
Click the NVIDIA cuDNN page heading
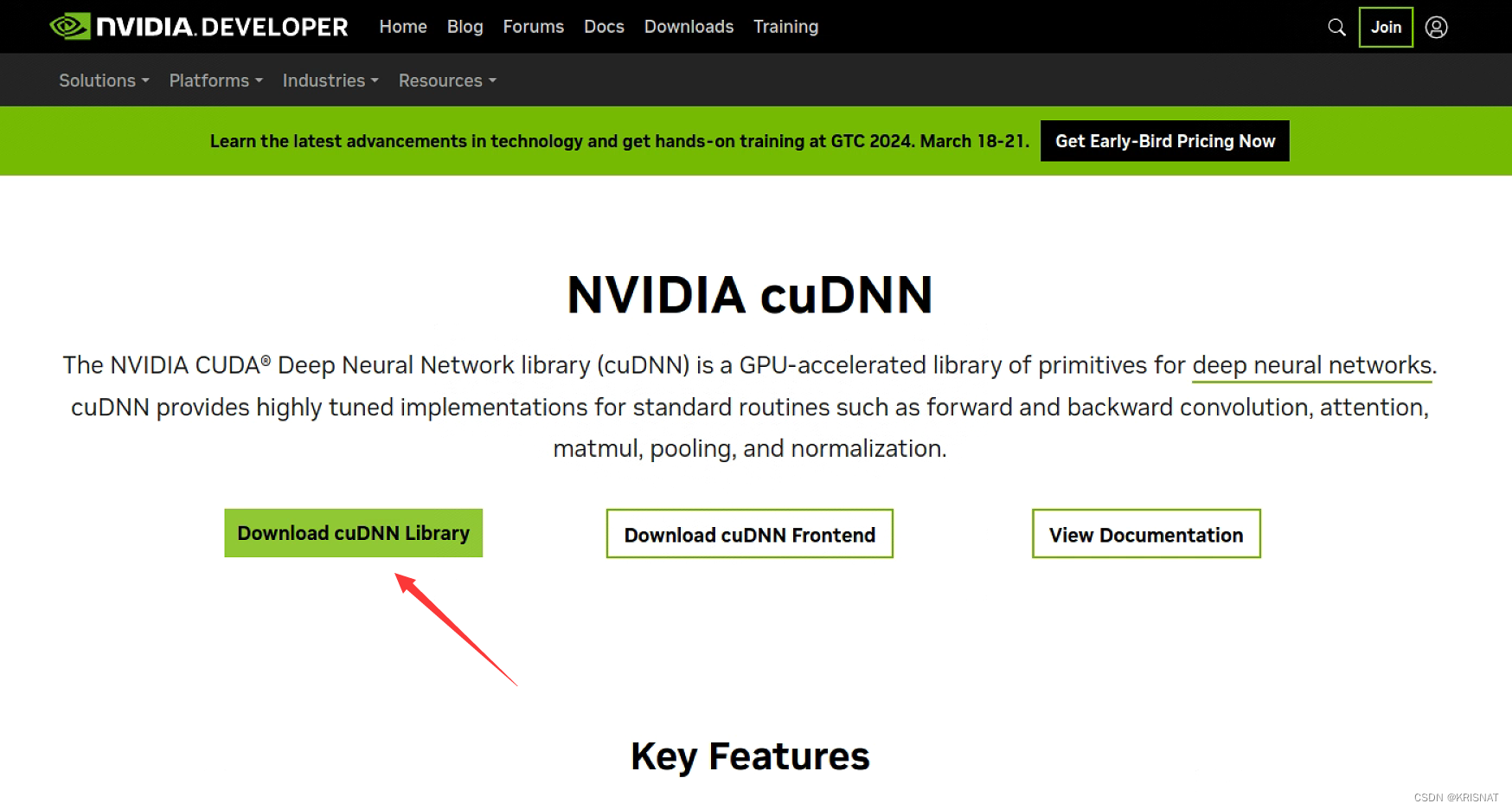pyautogui.click(x=750, y=294)
